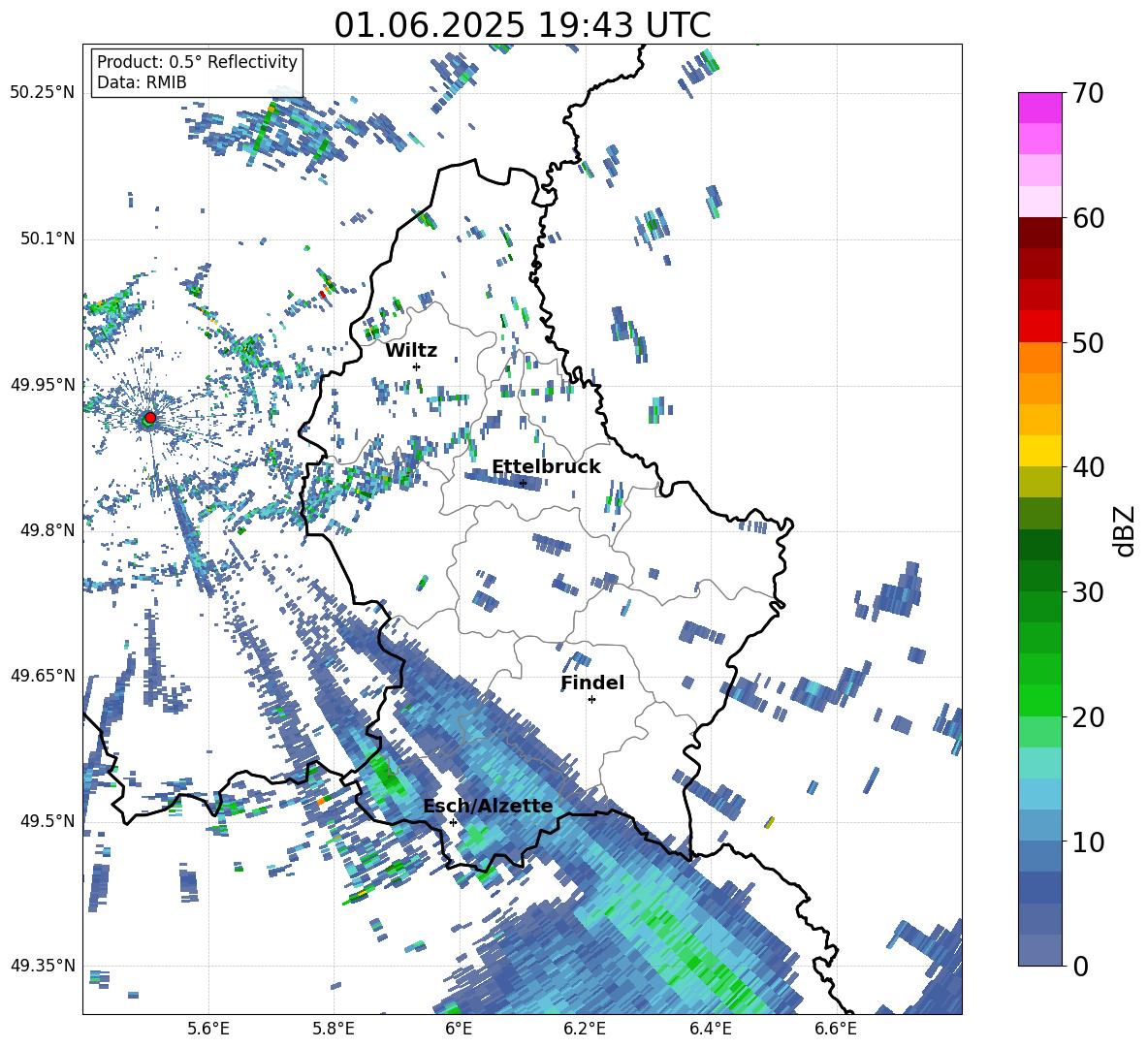The image size is (1148, 1048).
Task: Pick the orange colorbar swatch below 50
Action: point(1039,357)
